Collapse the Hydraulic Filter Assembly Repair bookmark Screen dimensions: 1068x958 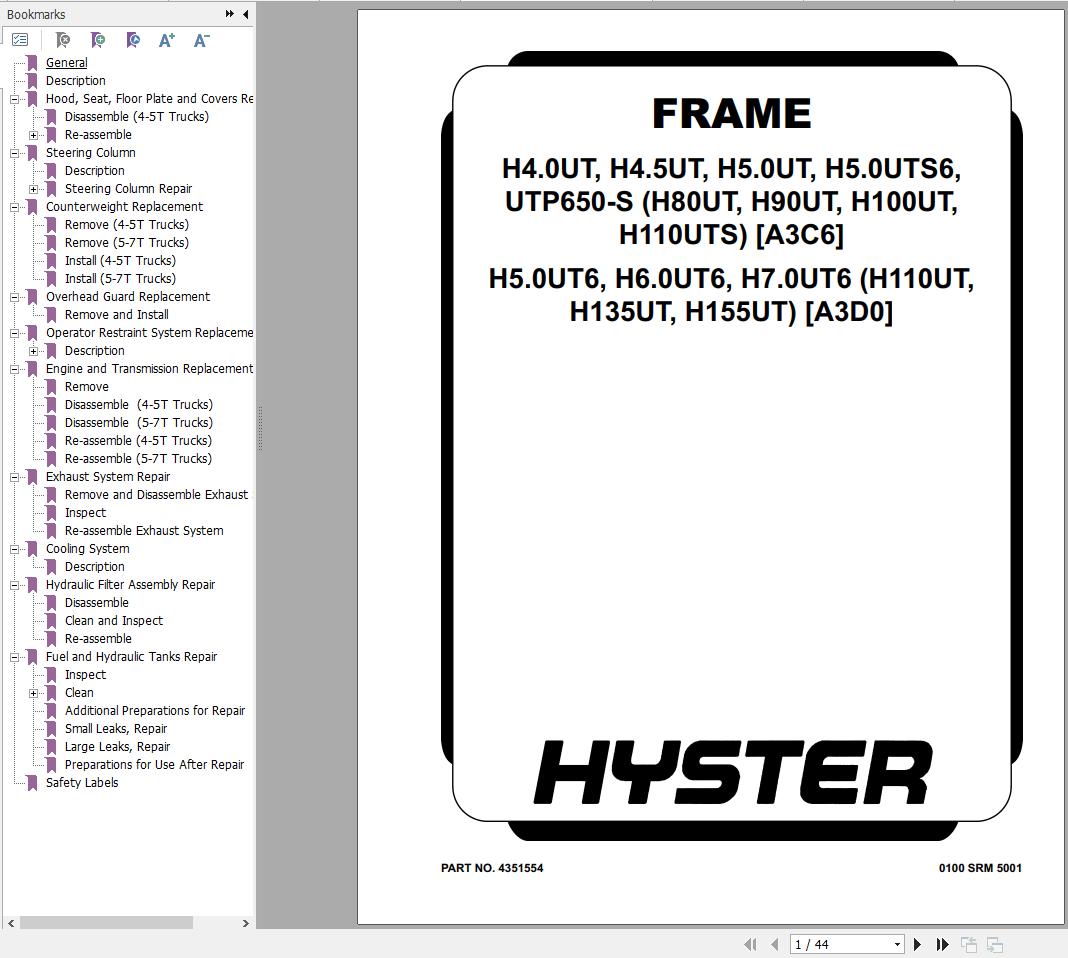14,586
